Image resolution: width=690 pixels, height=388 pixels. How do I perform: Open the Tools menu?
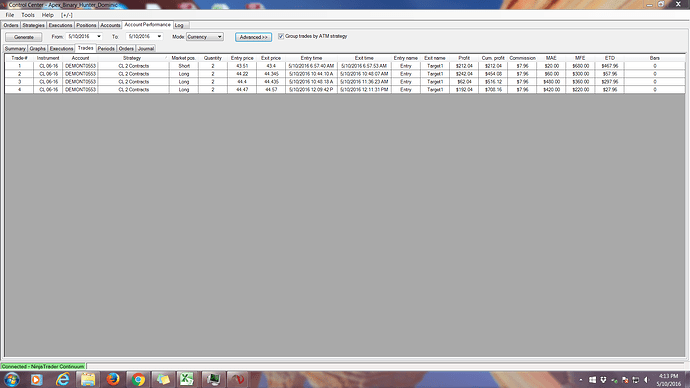tap(28, 15)
